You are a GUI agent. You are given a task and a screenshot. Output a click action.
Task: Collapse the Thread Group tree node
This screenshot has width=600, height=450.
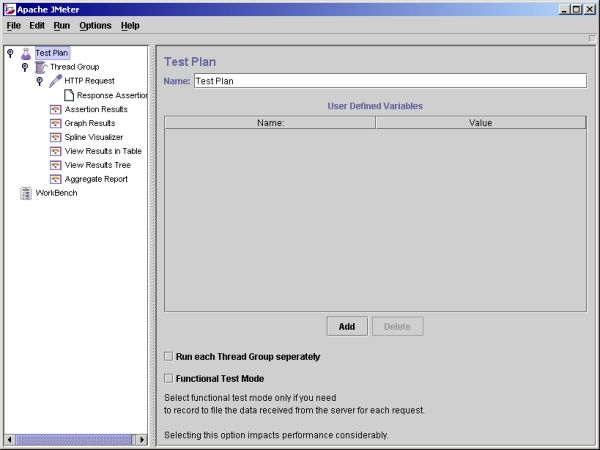[x=25, y=67]
